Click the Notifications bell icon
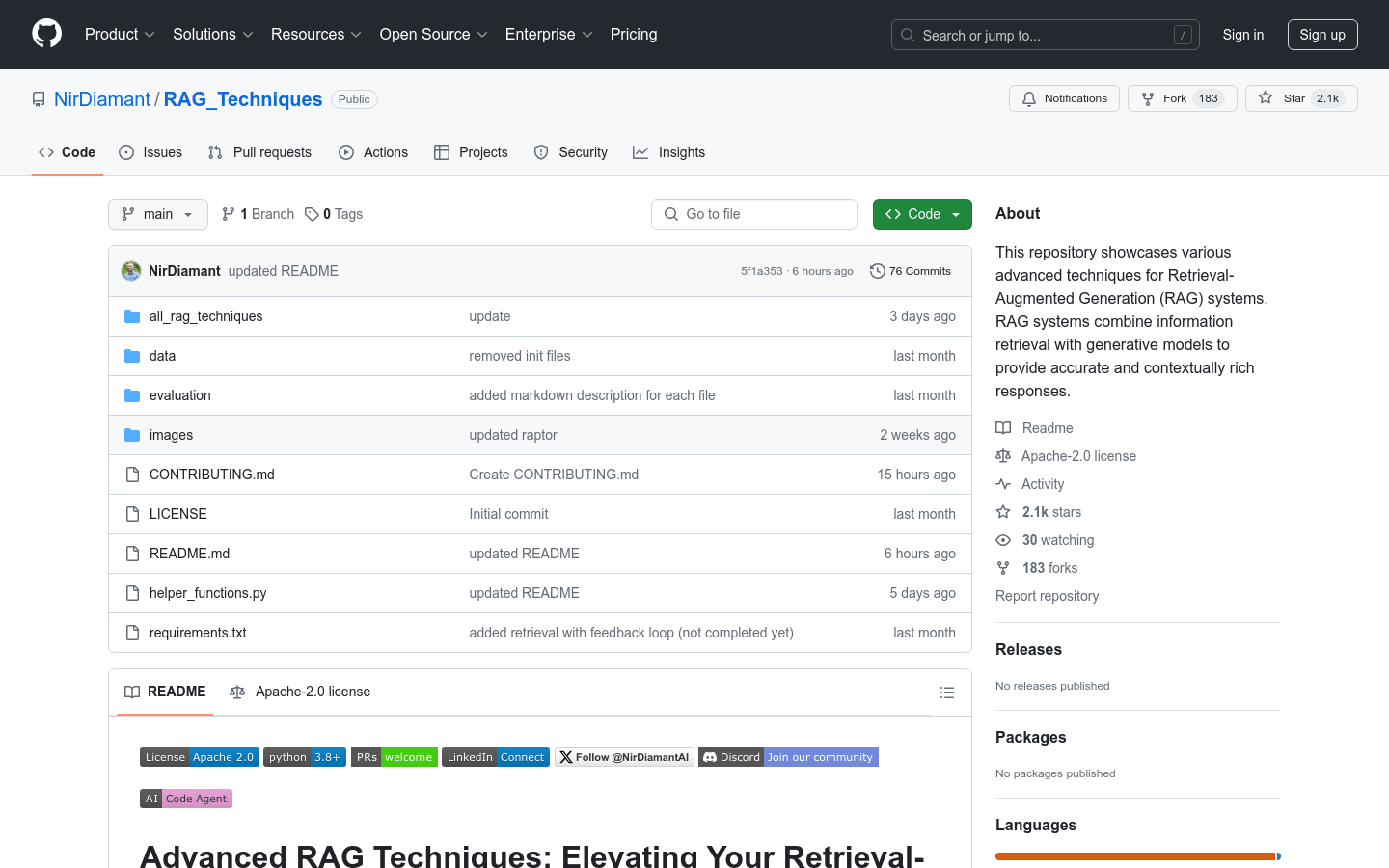 pyautogui.click(x=1029, y=98)
